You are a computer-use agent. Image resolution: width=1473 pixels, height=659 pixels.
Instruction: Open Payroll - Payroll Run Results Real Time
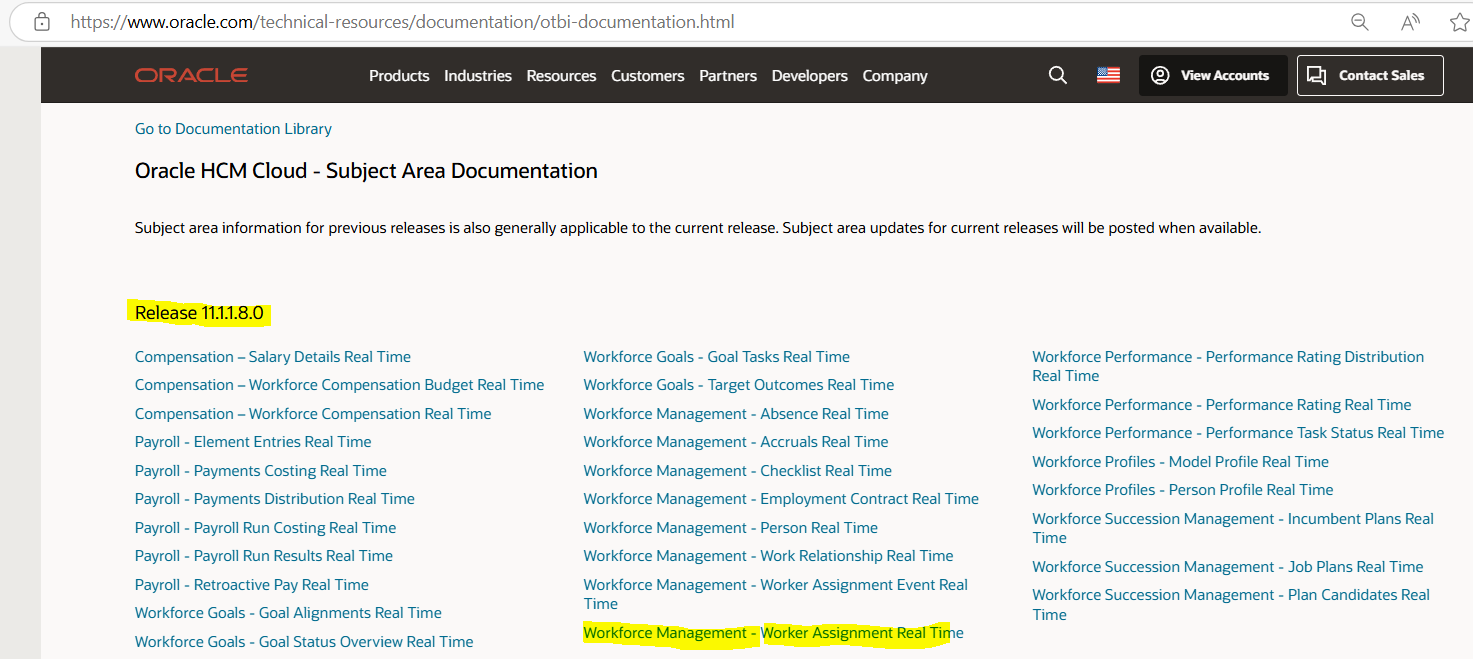264,556
